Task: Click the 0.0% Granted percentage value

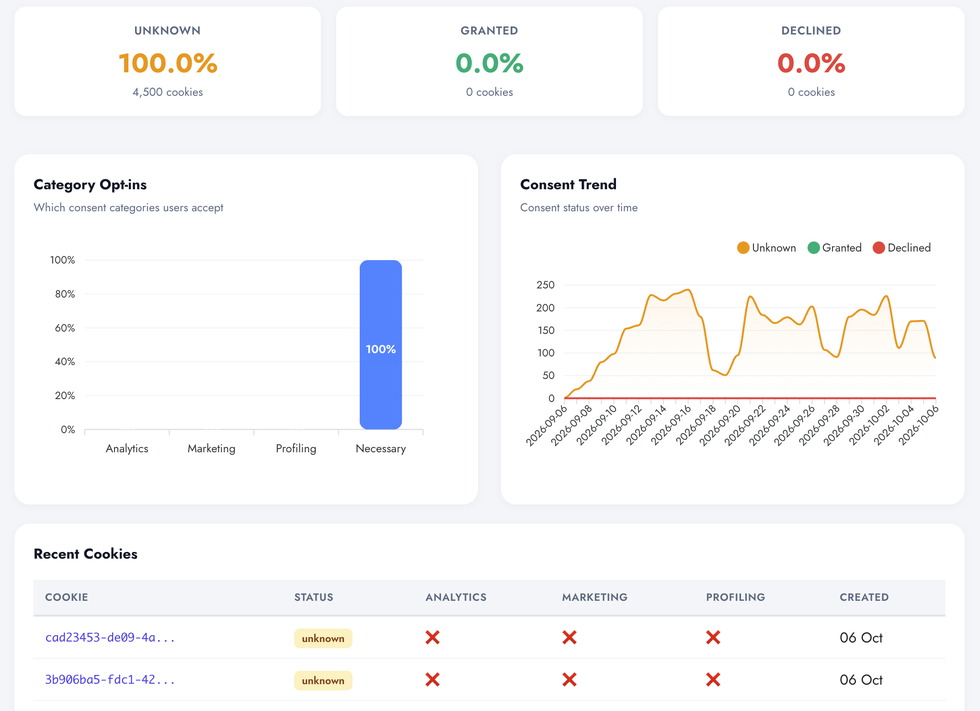Action: tap(489, 63)
